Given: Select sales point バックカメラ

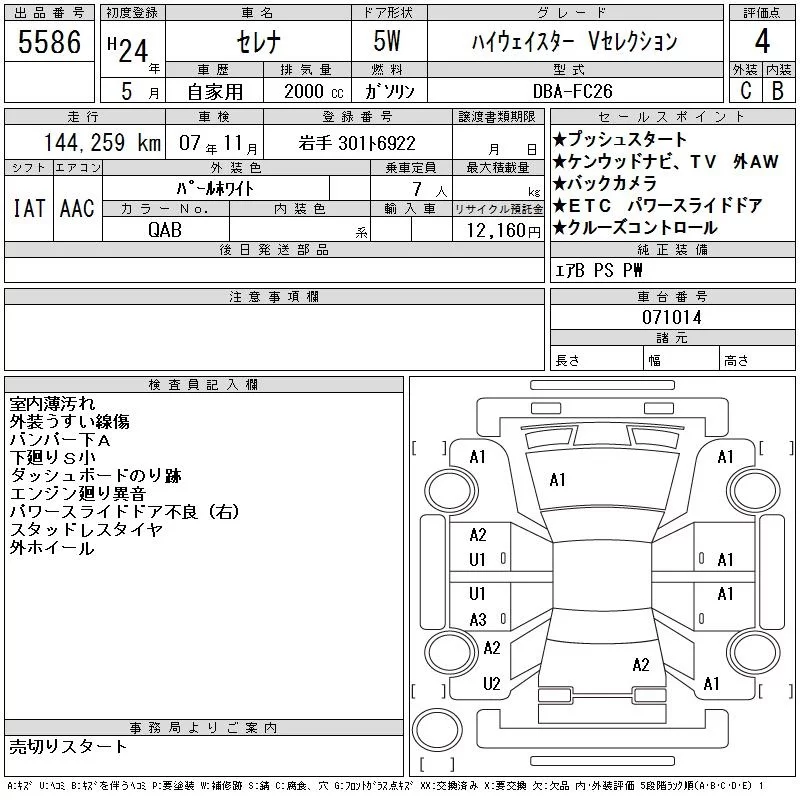Looking at the screenshot, I should tap(605, 183).
